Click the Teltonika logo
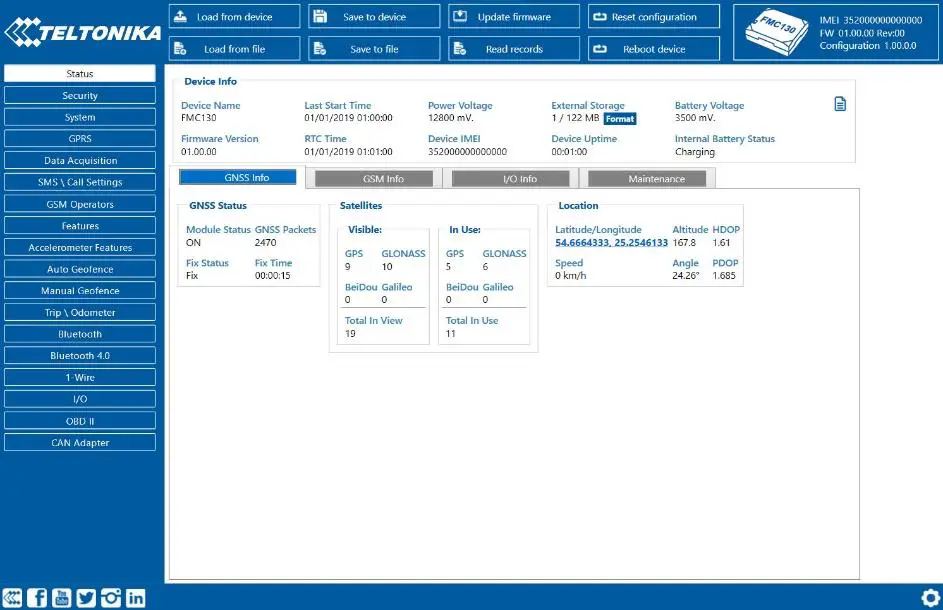 pyautogui.click(x=80, y=32)
